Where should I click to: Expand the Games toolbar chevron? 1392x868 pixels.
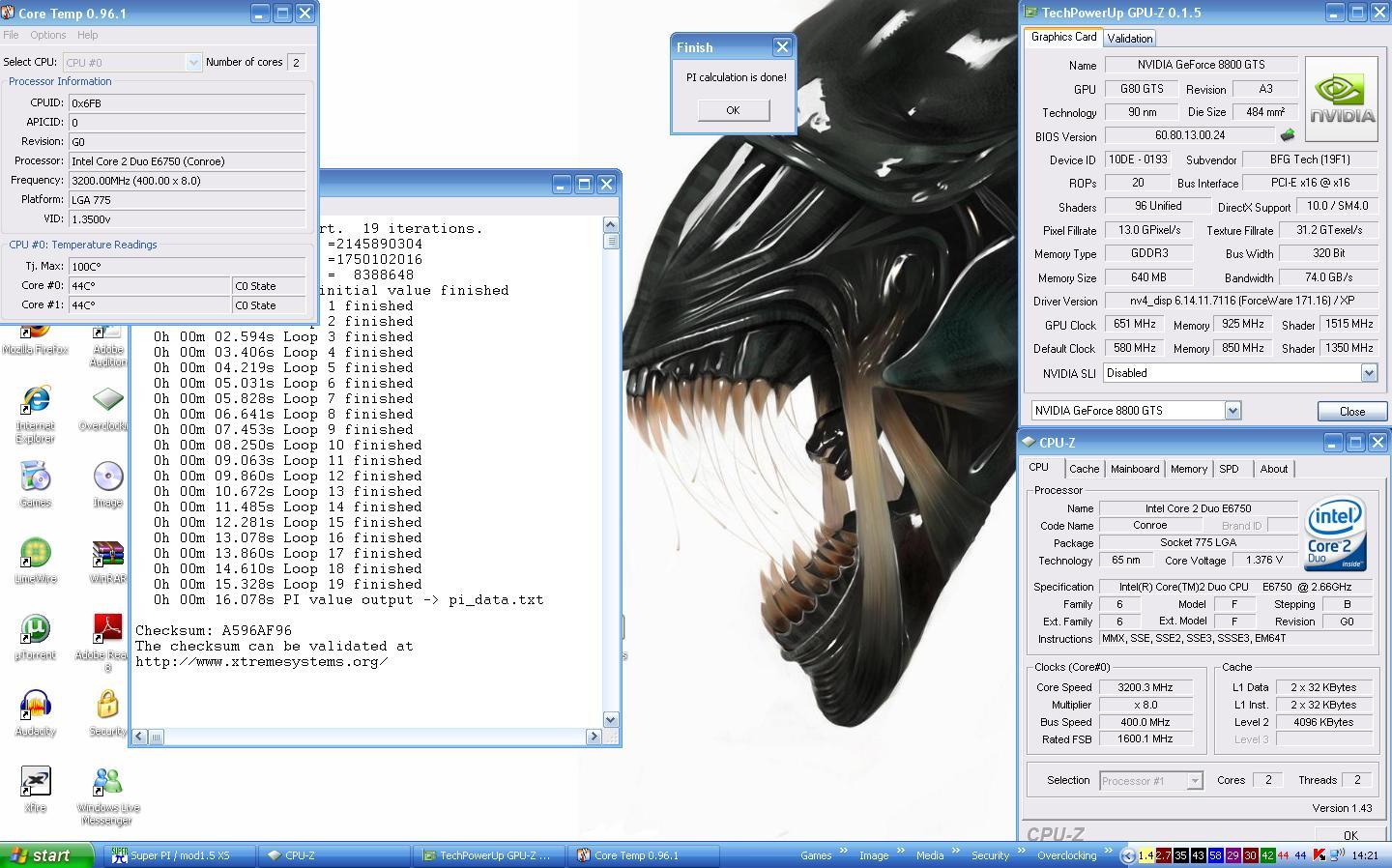[x=842, y=852]
